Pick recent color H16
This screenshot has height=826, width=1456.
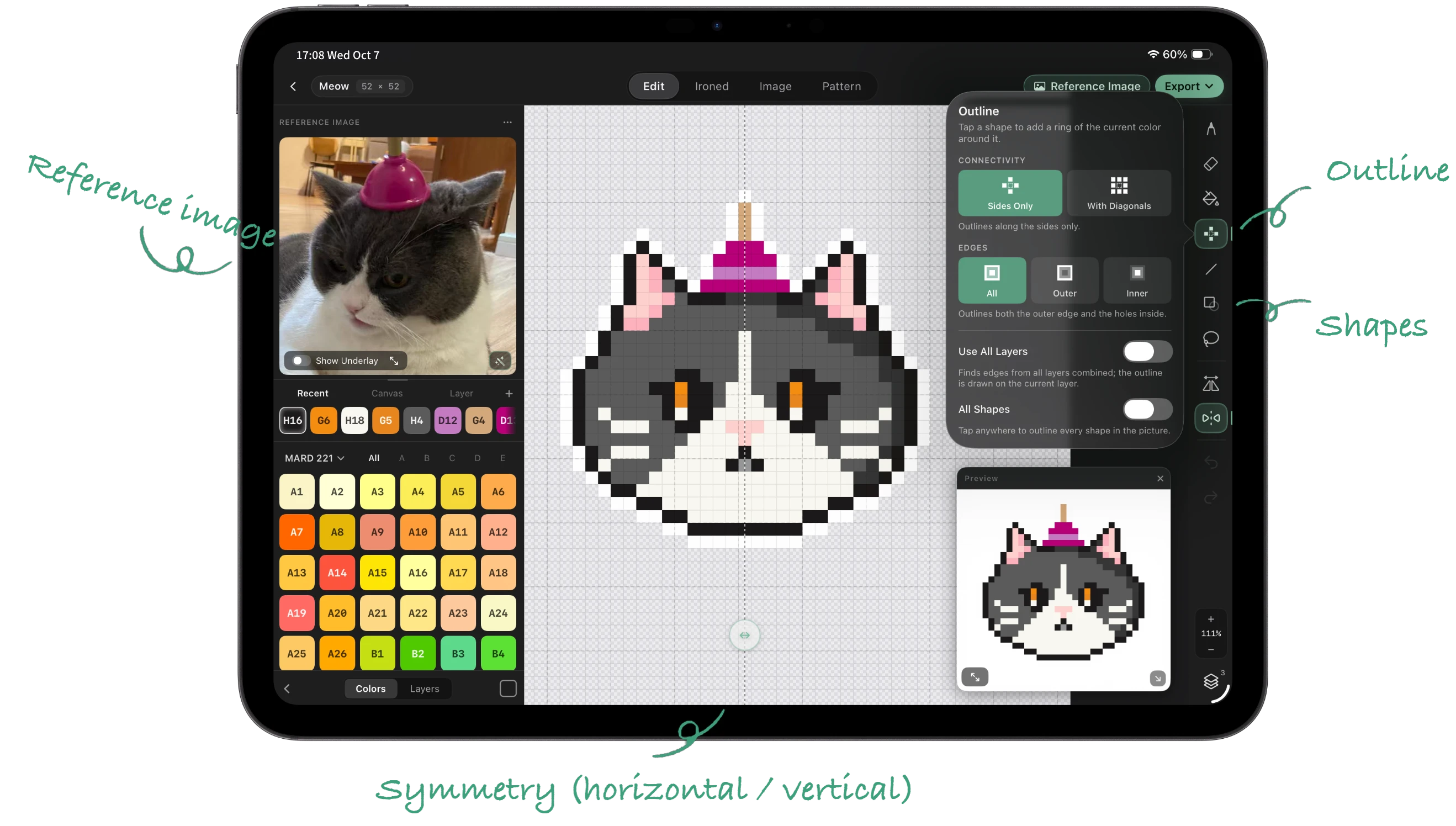(x=292, y=420)
